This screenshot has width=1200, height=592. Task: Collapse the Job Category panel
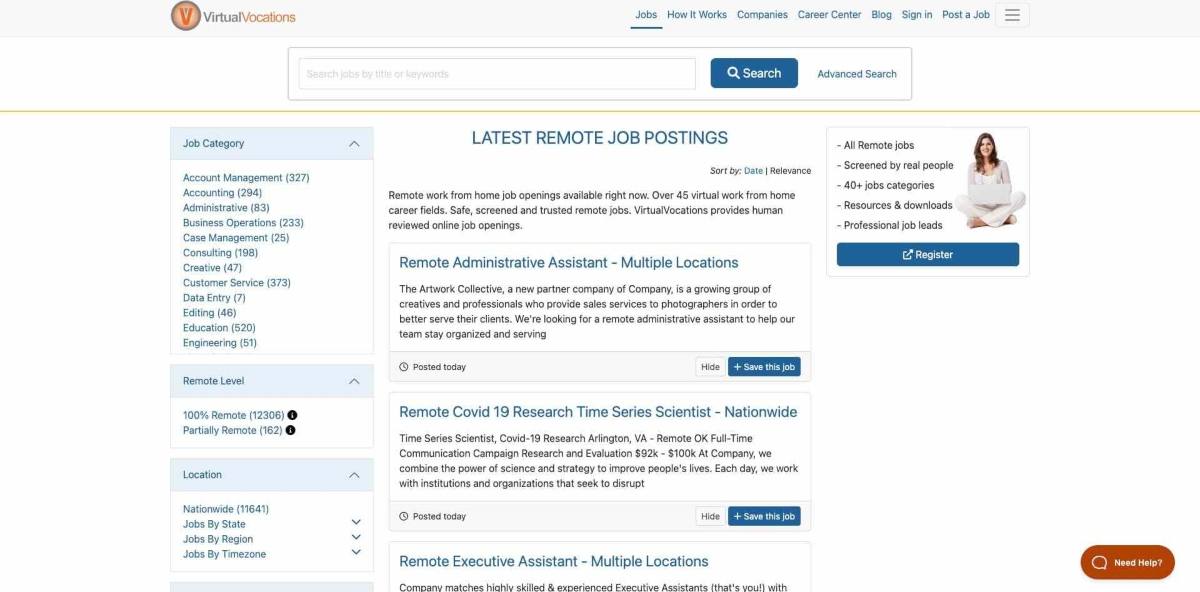pos(354,144)
